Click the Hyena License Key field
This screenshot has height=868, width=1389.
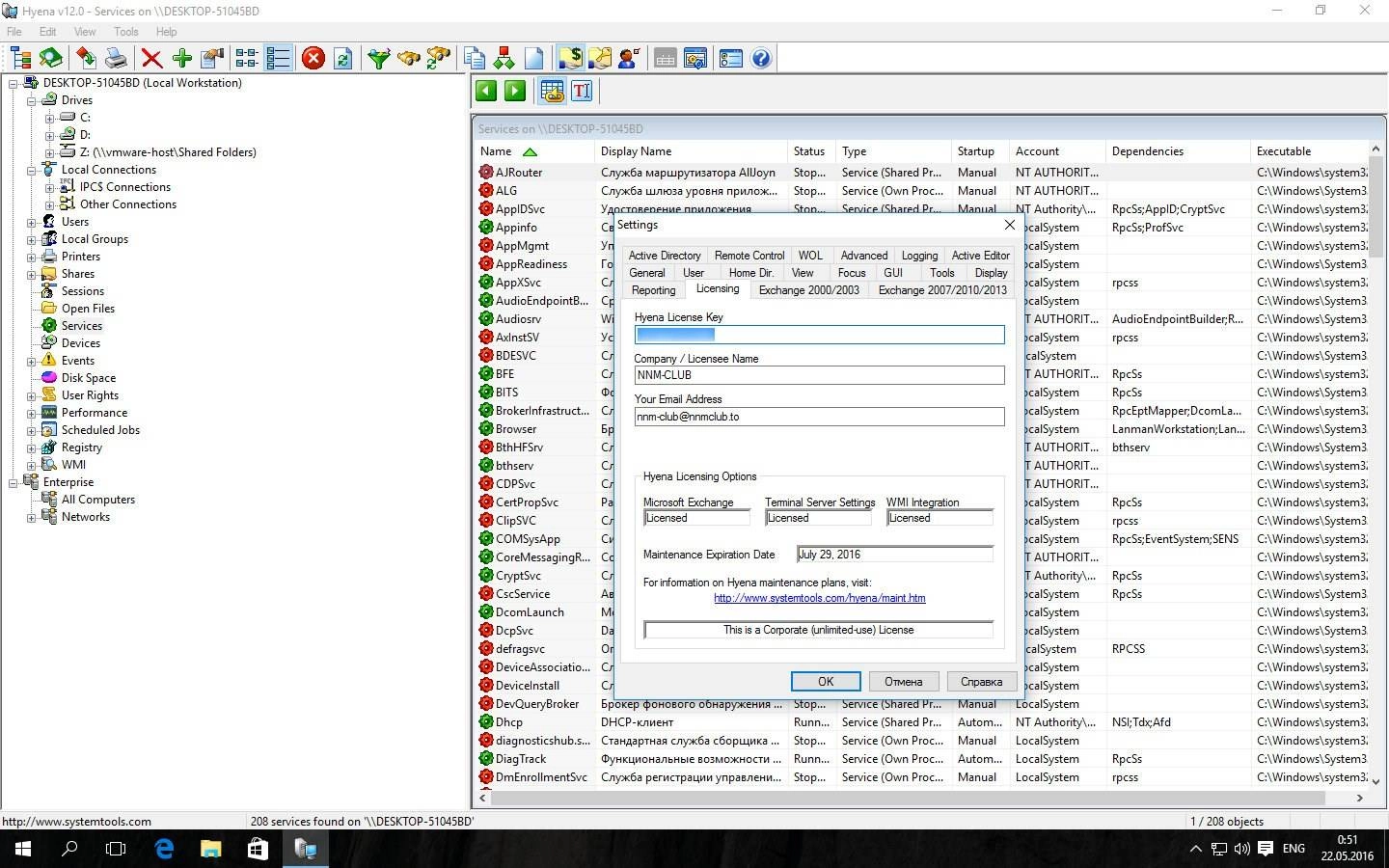(820, 335)
